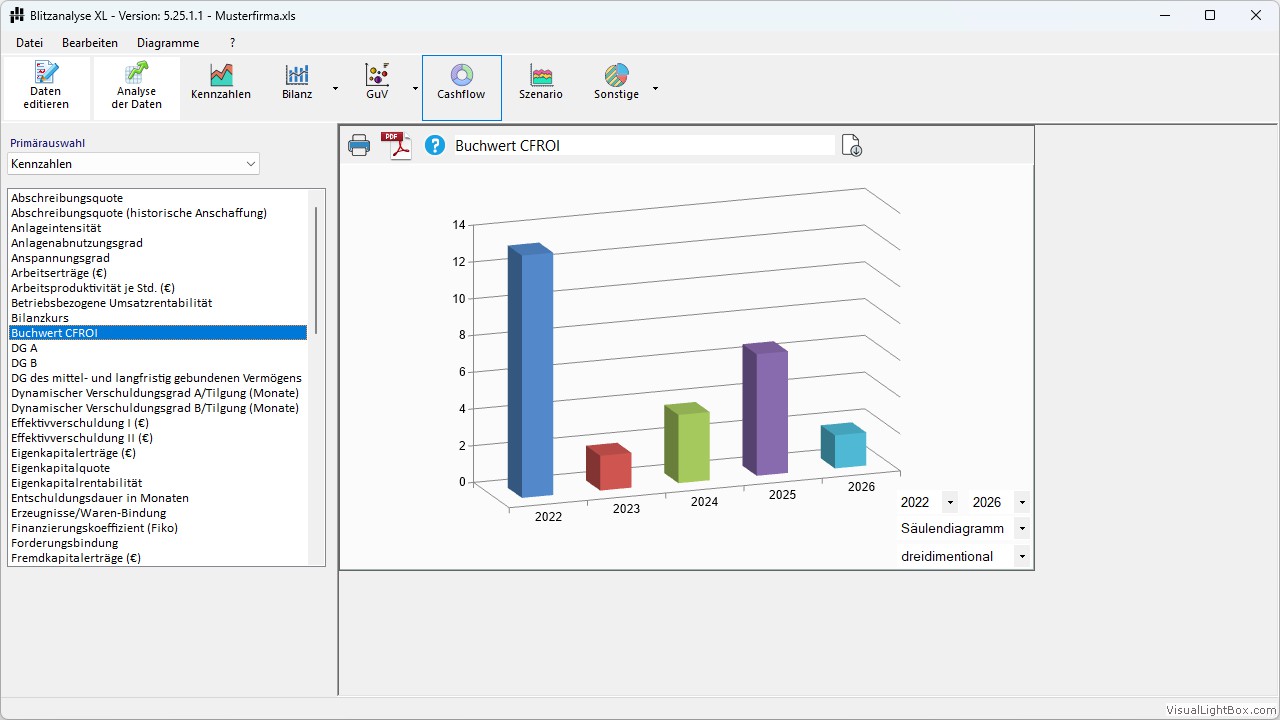Select Eigenkapitalquote entry
The width and height of the screenshot is (1280, 720).
(x=158, y=468)
